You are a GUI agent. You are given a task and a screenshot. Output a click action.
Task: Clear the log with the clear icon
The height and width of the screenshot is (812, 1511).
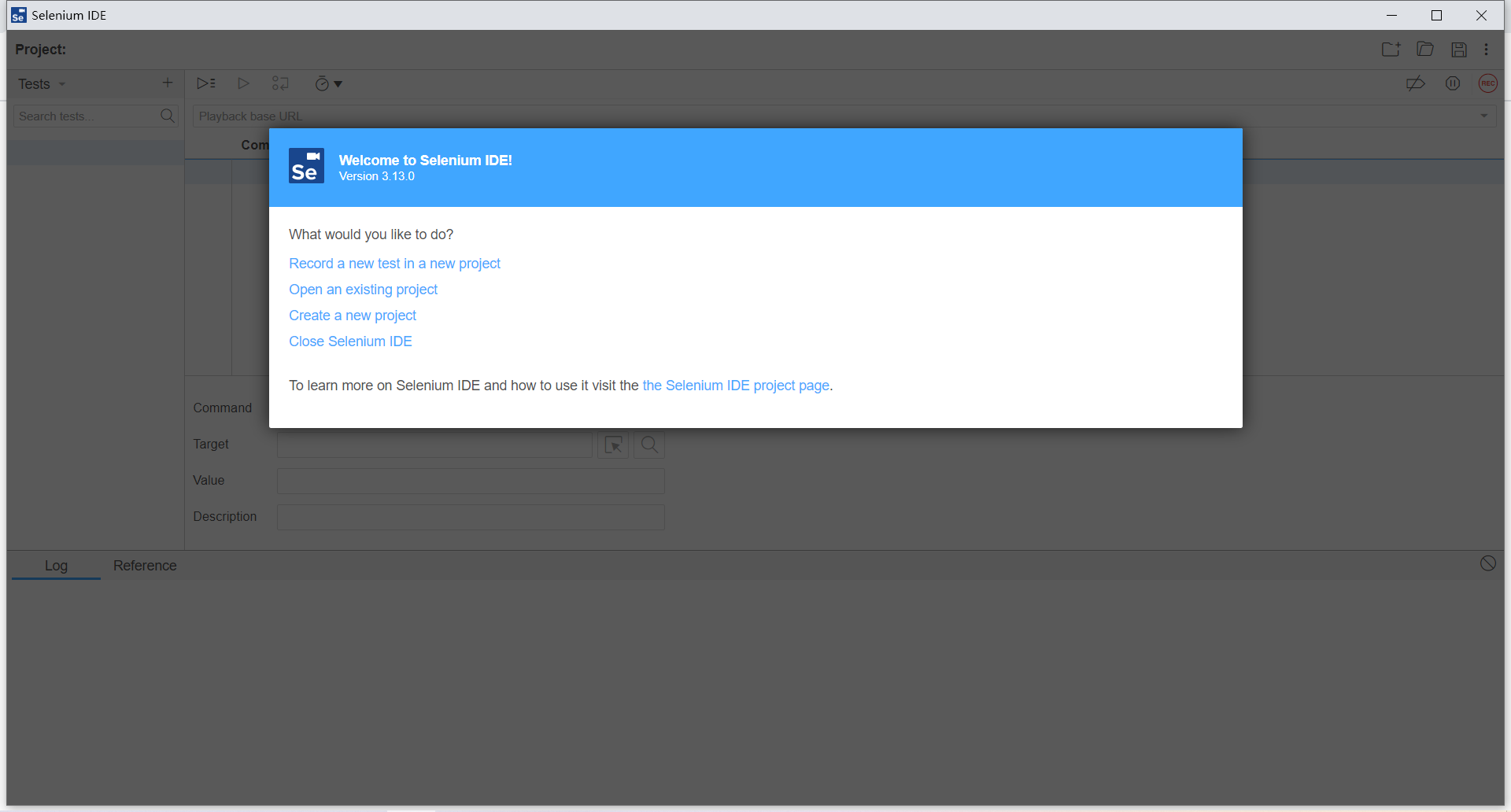tap(1487, 563)
